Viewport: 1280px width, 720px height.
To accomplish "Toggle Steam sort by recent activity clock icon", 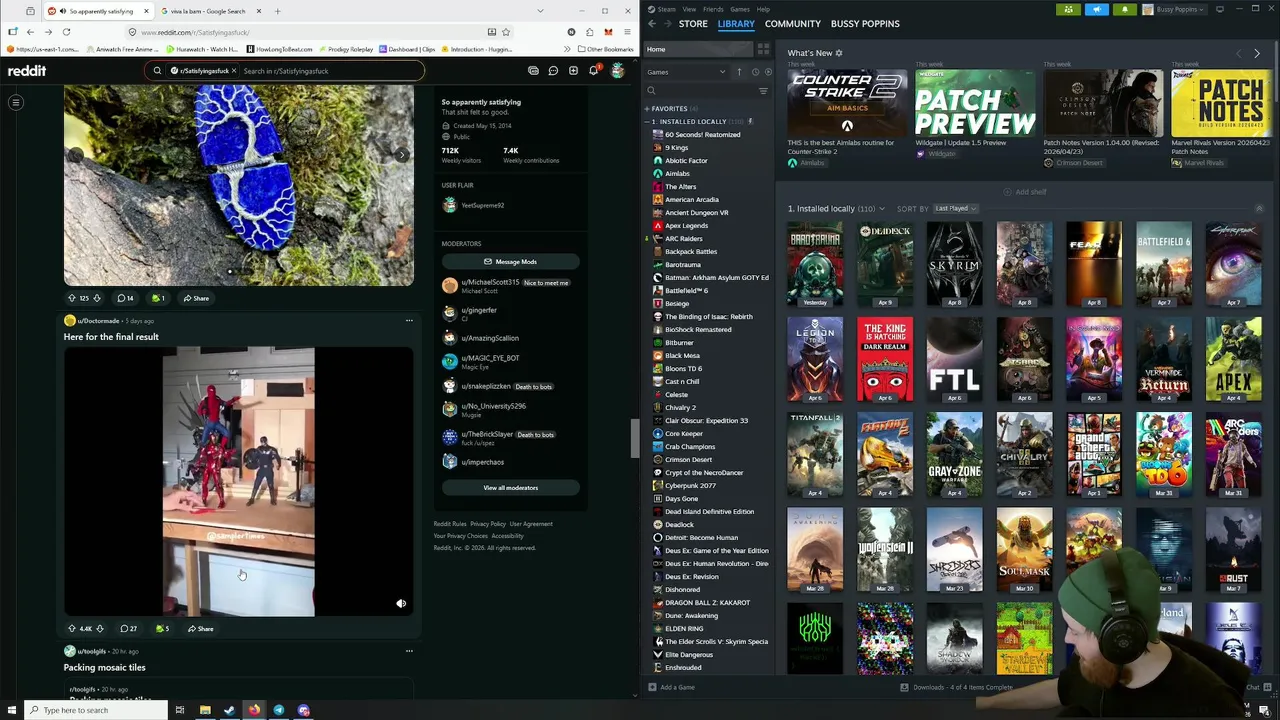I will tap(755, 72).
